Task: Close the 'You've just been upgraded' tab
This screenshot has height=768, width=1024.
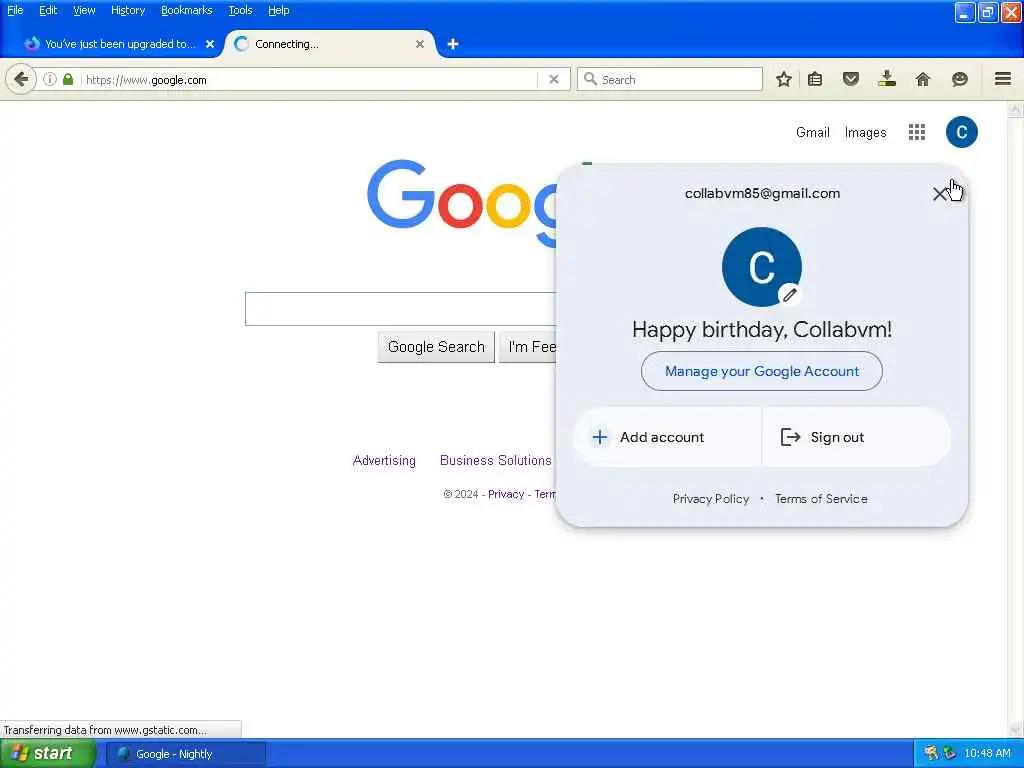Action: click(210, 44)
